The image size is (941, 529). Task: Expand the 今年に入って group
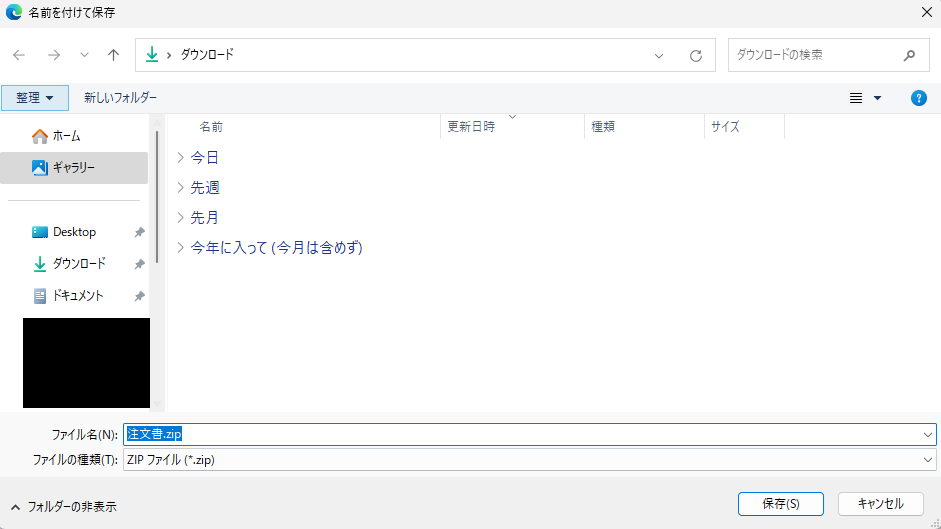[x=180, y=247]
